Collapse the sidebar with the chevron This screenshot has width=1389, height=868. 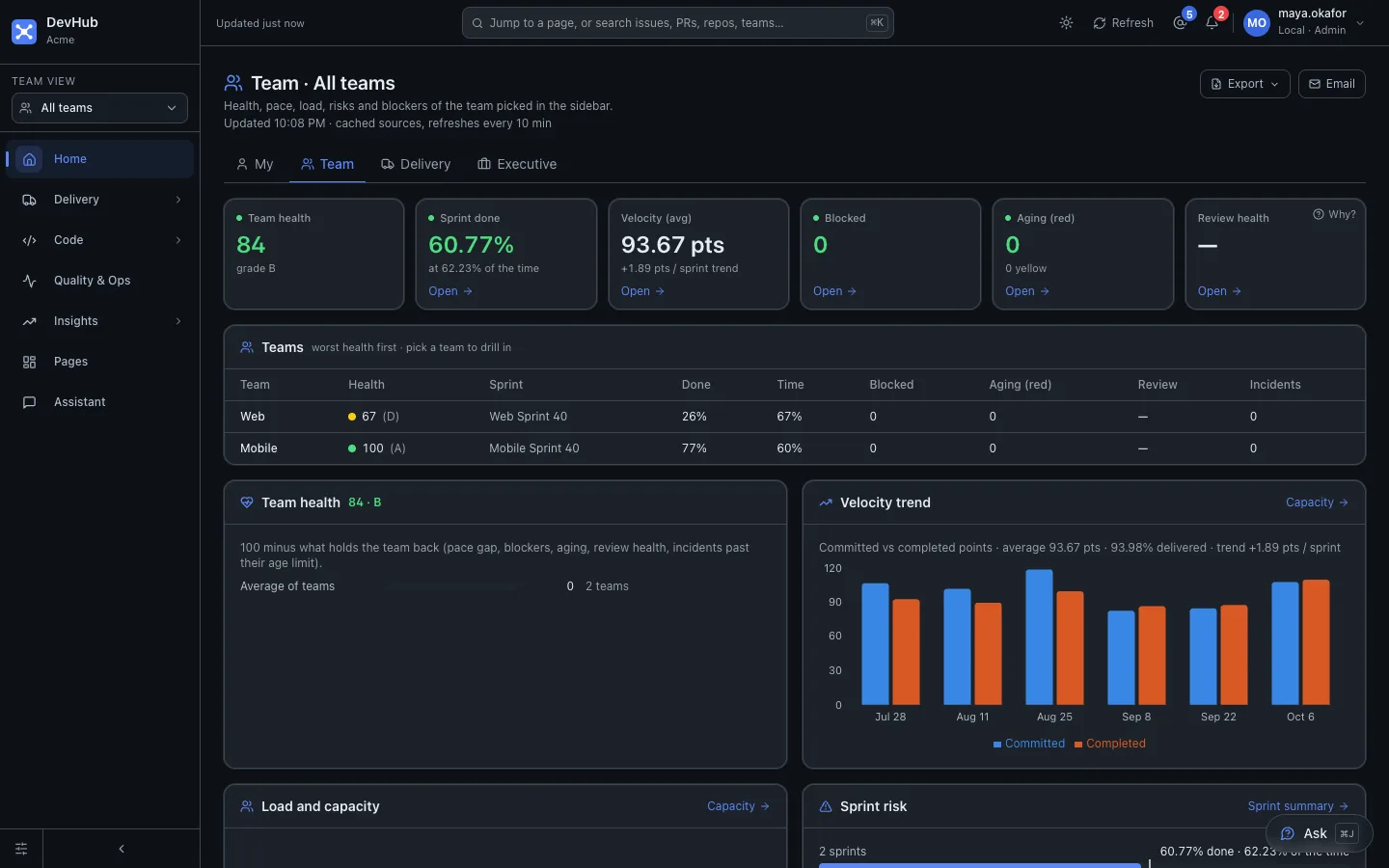(122, 849)
